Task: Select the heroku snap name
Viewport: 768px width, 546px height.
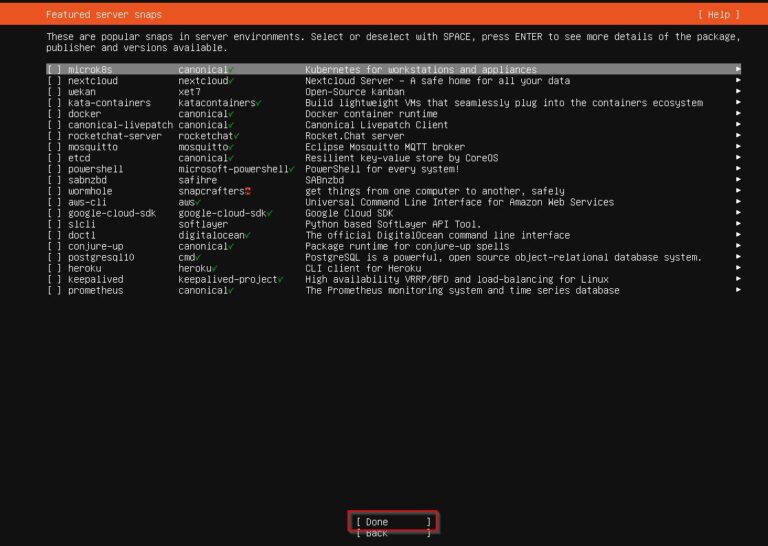Action: pyautogui.click(x=85, y=268)
